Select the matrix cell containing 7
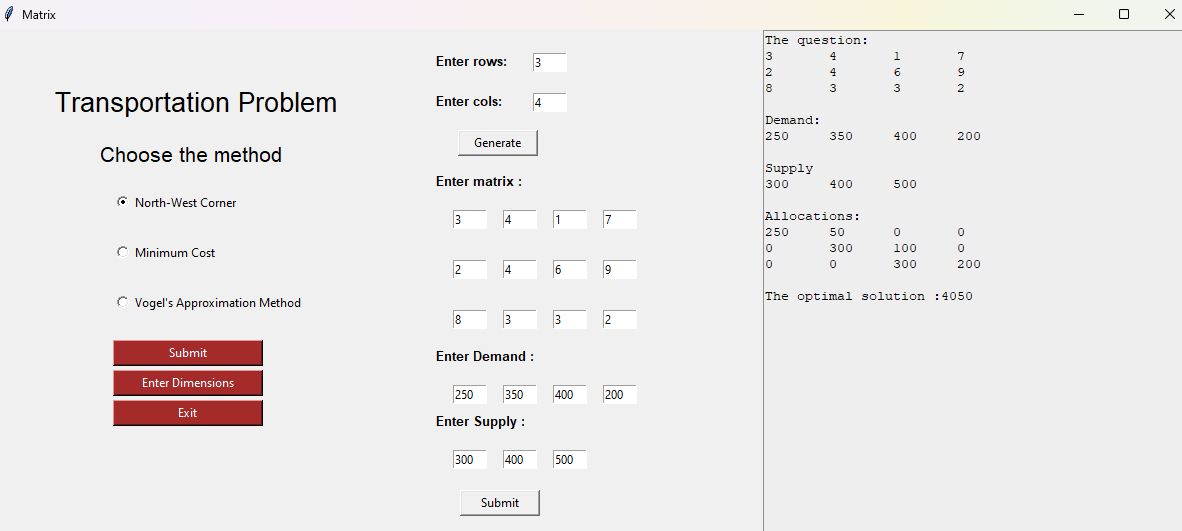Viewport: 1182px width, 531px height. pyautogui.click(x=619, y=220)
